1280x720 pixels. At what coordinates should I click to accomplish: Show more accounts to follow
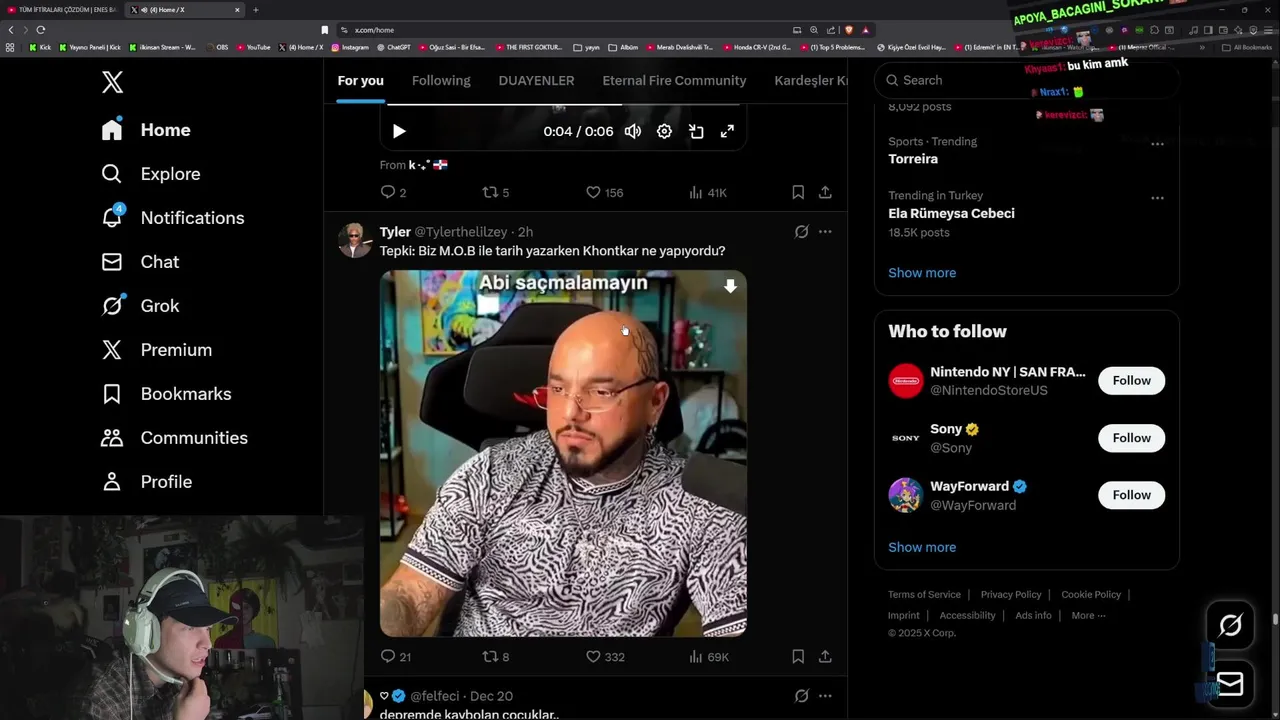point(922,547)
